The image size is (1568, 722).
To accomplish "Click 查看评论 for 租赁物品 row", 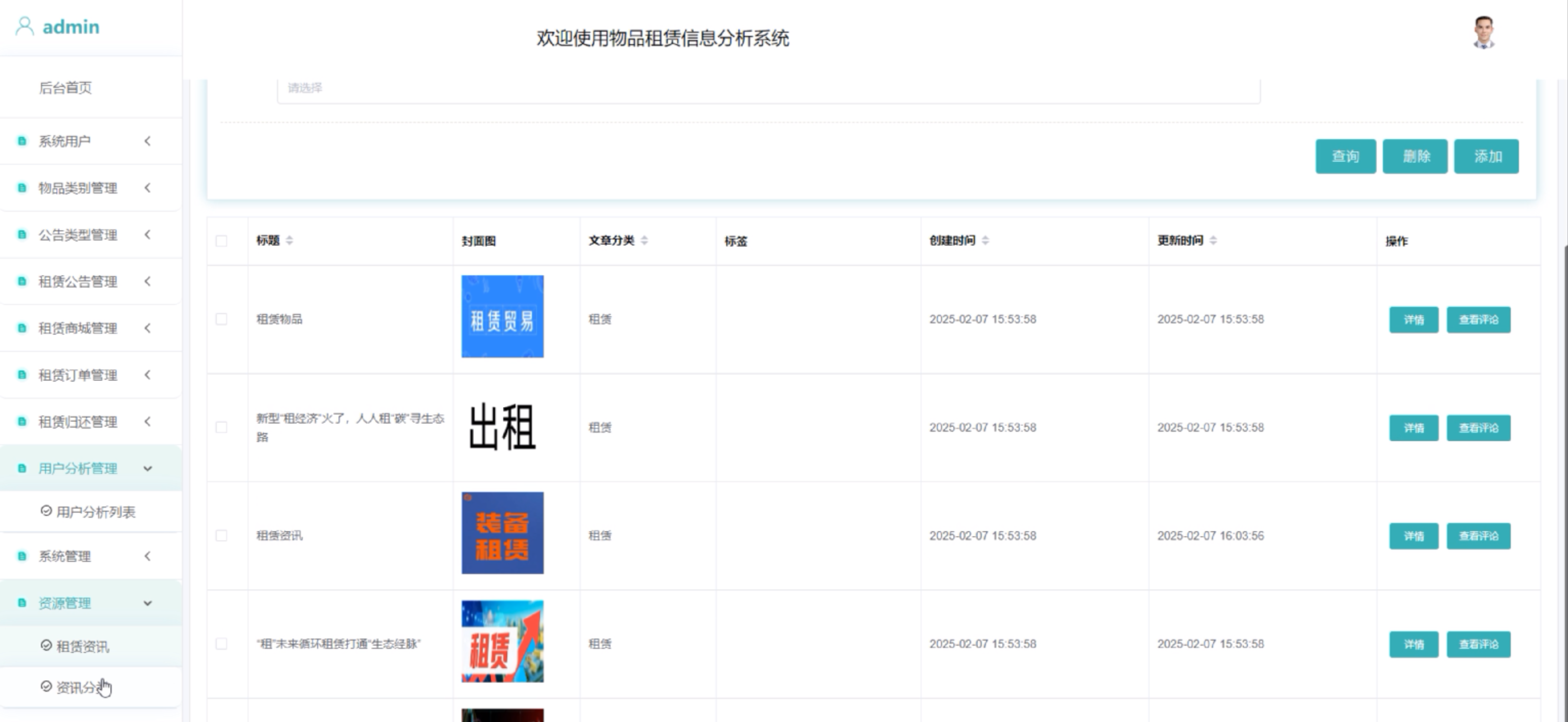I will [x=1478, y=320].
